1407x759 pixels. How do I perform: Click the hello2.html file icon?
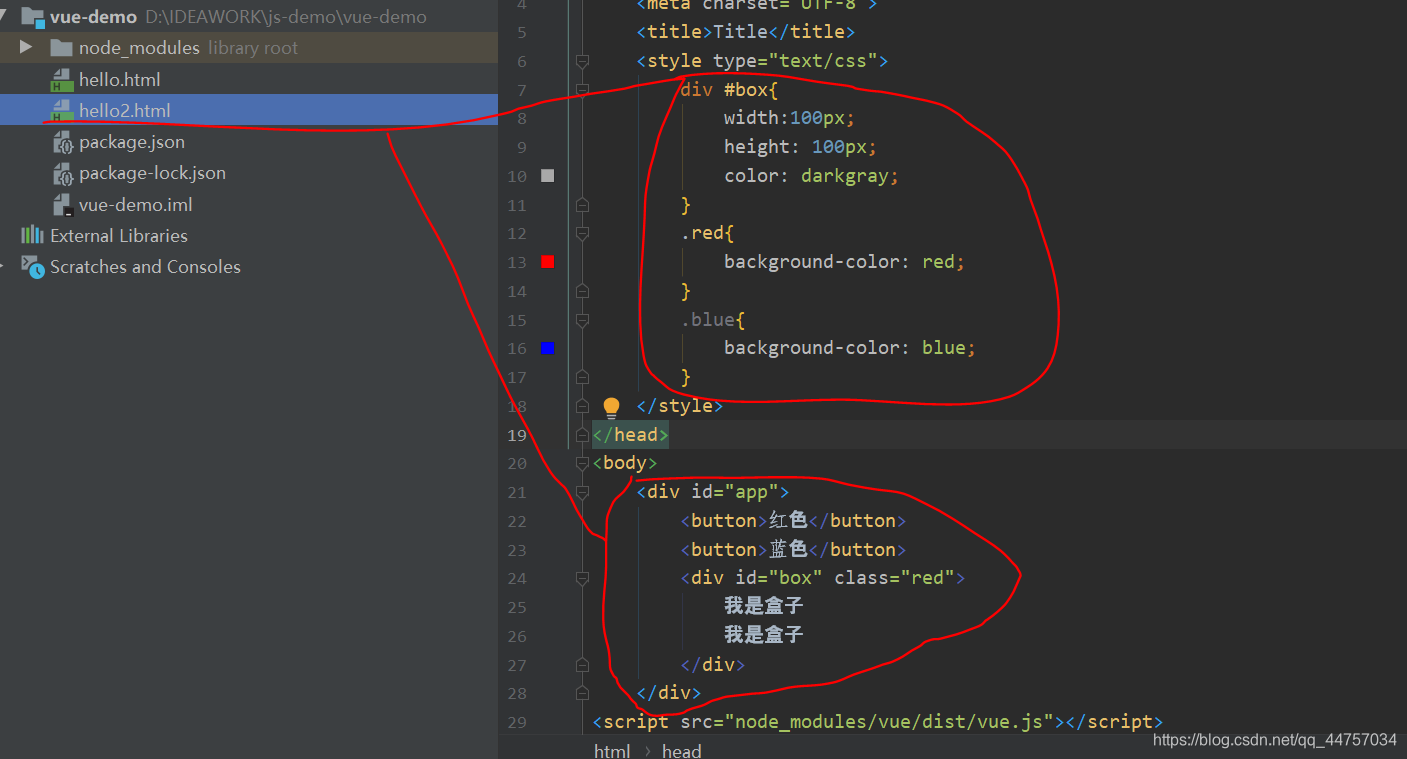pyautogui.click(x=62, y=111)
